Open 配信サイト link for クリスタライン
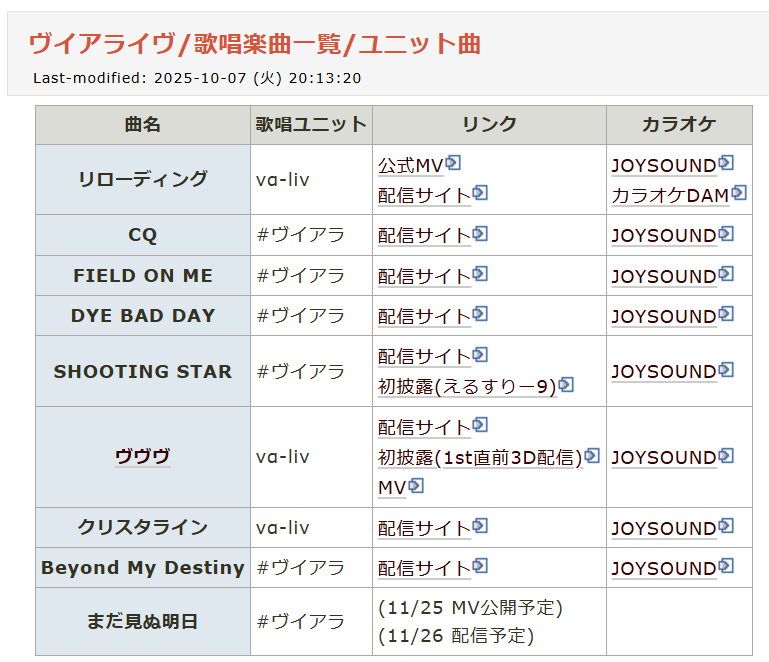769x662 pixels. pos(424,528)
